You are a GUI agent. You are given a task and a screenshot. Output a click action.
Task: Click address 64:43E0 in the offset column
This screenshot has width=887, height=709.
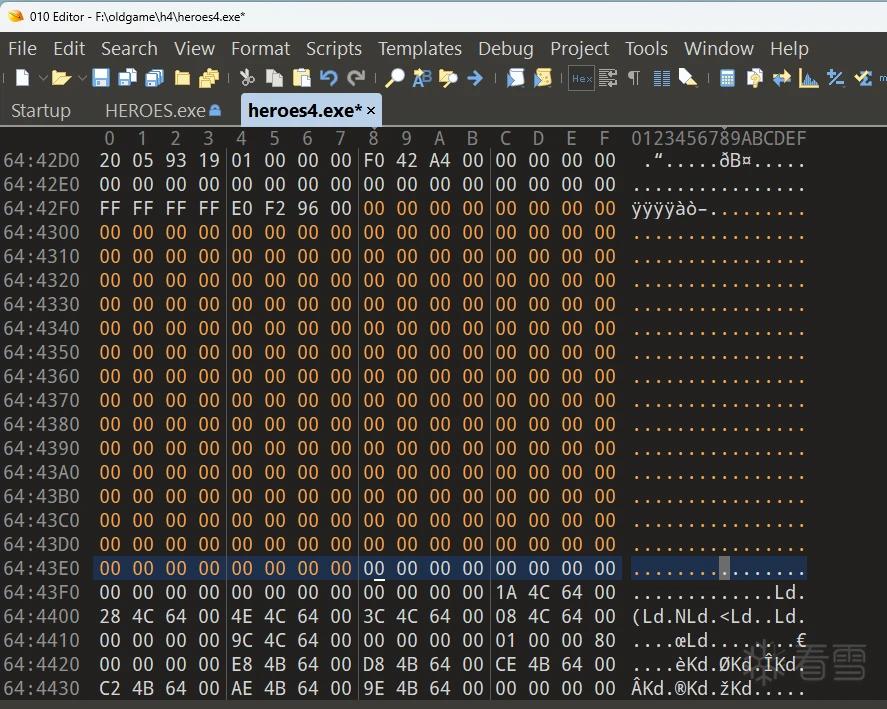41,569
